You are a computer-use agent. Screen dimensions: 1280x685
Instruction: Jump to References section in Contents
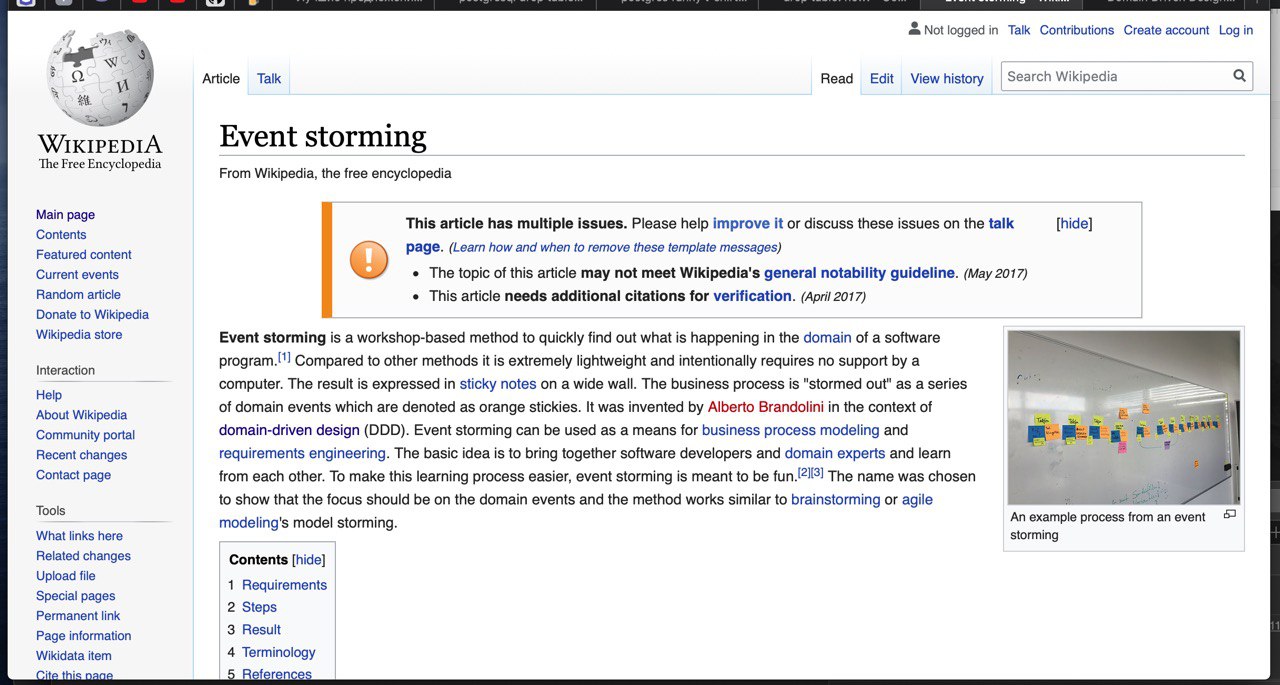tap(277, 674)
